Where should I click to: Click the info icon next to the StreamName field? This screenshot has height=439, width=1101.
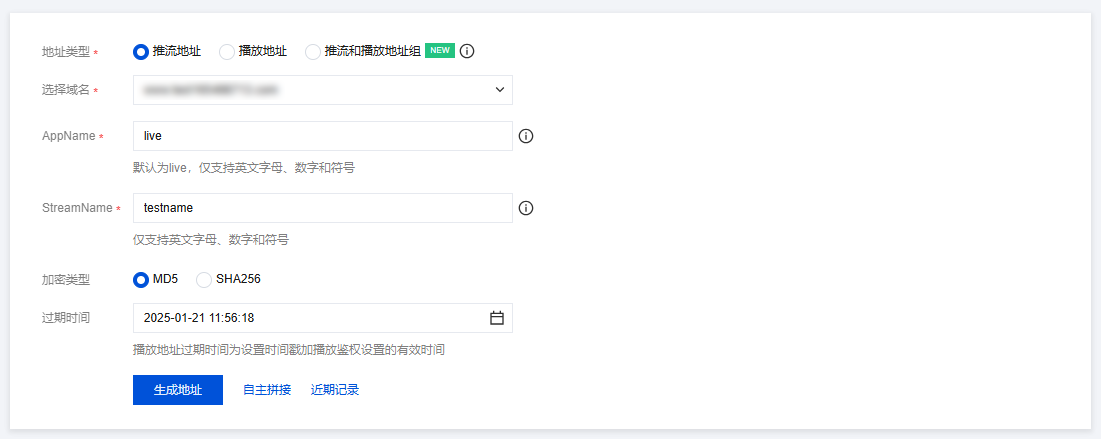click(526, 208)
